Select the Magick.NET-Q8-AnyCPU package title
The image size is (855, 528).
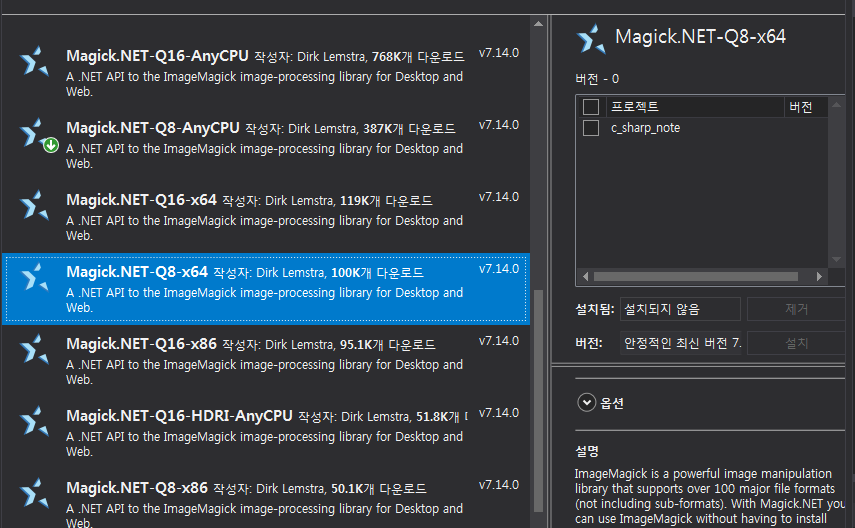click(153, 128)
